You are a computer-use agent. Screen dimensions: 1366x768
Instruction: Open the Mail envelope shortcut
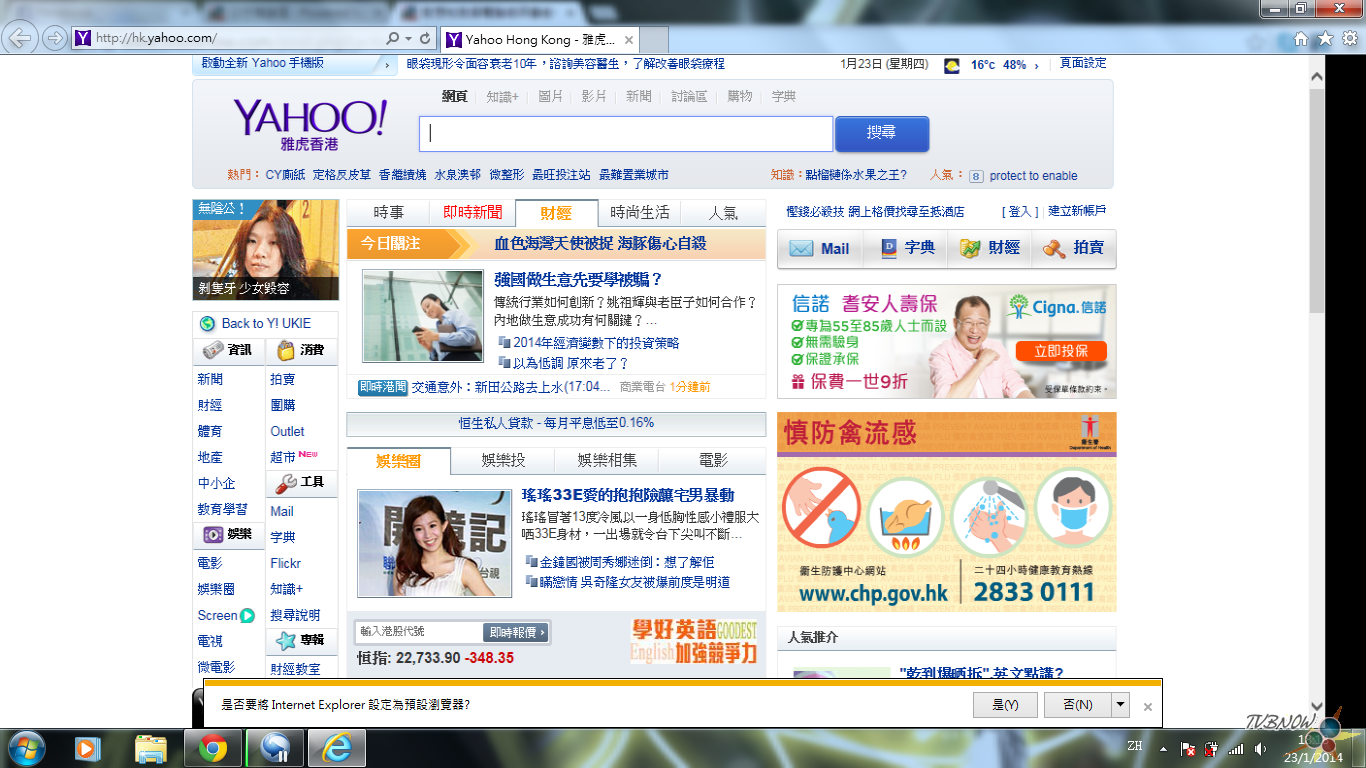pyautogui.click(x=819, y=249)
